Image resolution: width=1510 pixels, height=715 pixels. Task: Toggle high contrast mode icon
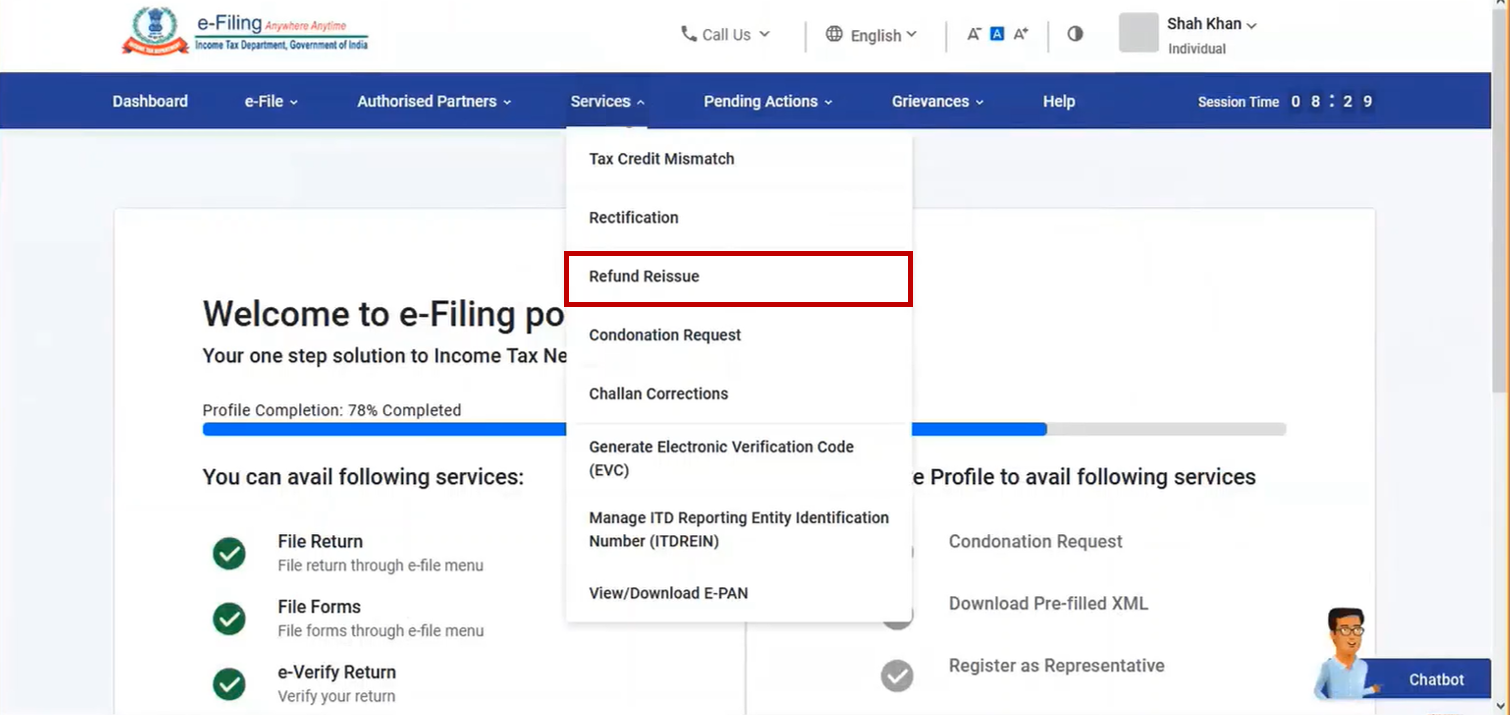click(x=1075, y=34)
